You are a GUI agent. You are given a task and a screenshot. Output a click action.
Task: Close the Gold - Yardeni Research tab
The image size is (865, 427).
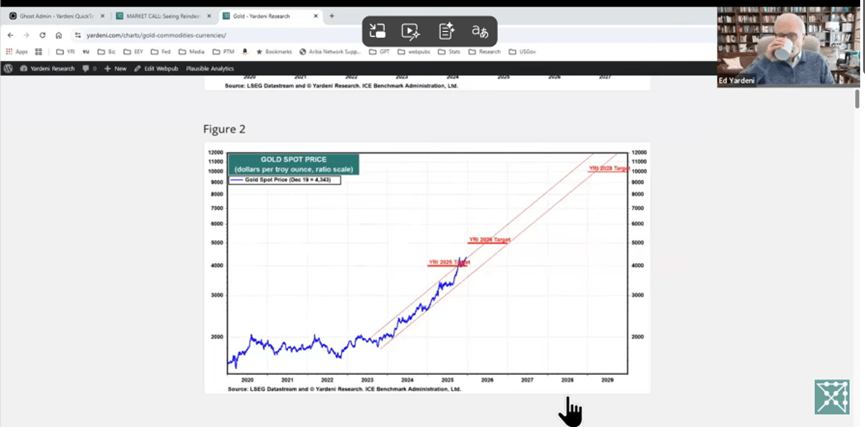[318, 16]
